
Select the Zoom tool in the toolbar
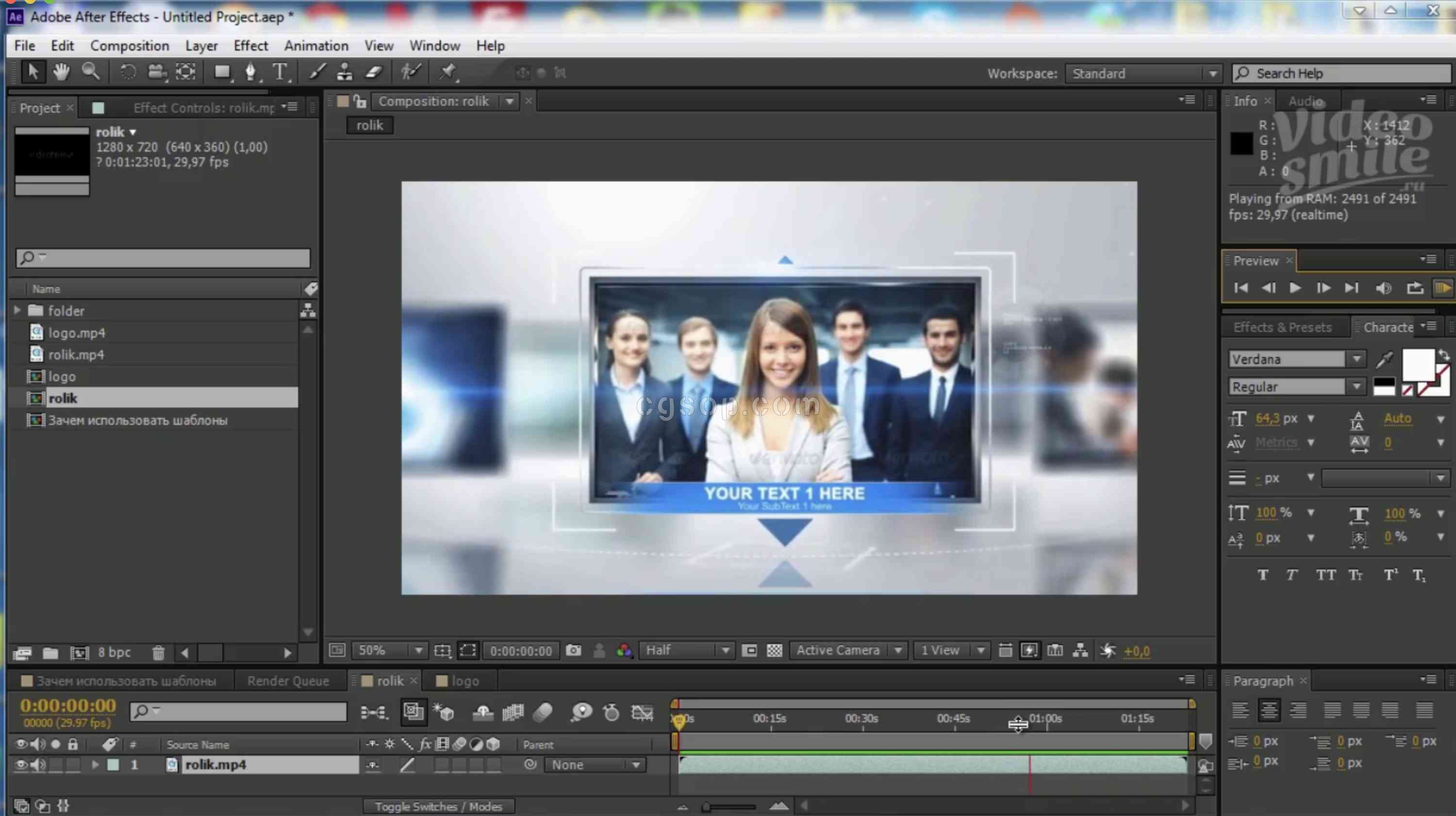tap(90, 72)
